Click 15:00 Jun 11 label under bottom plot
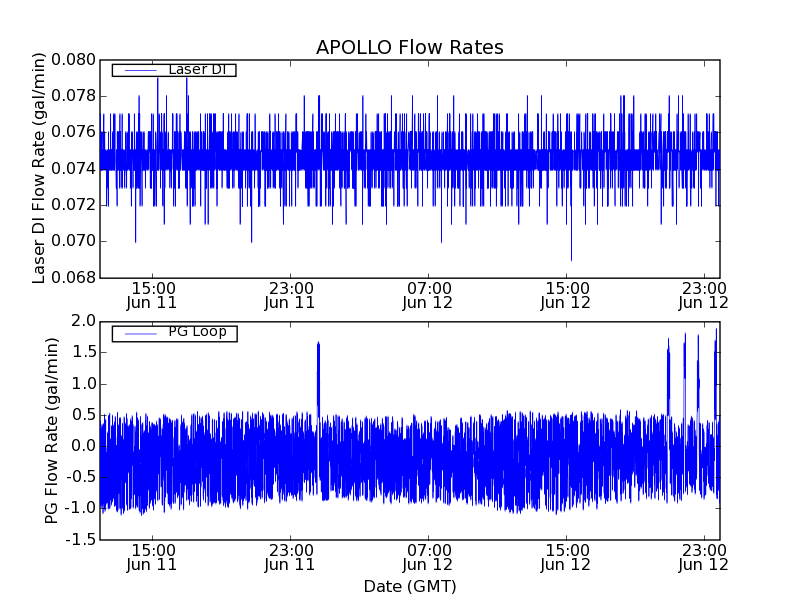This screenshot has height=600, width=800. click(152, 558)
